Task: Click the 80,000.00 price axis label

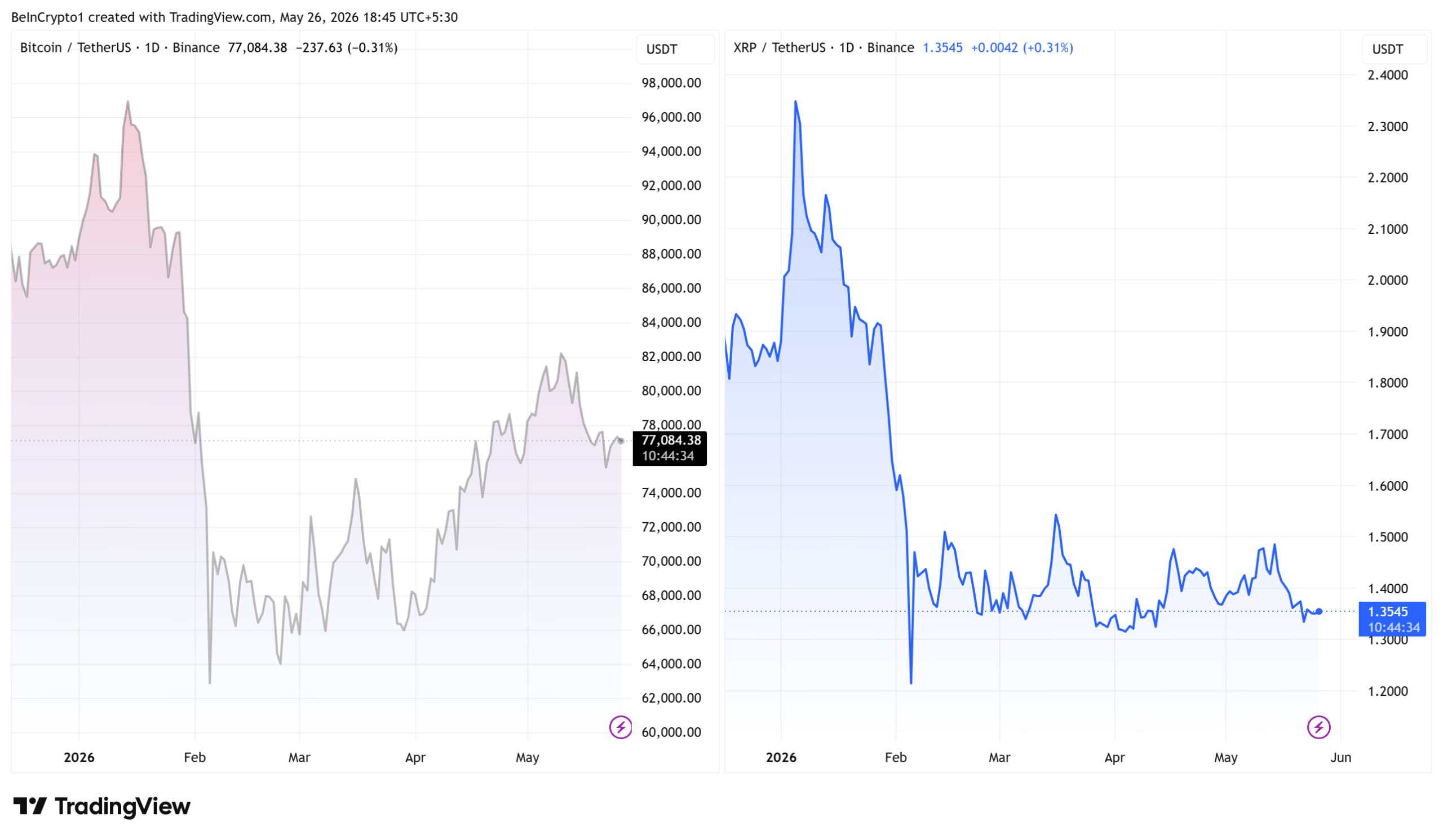Action: coord(671,391)
